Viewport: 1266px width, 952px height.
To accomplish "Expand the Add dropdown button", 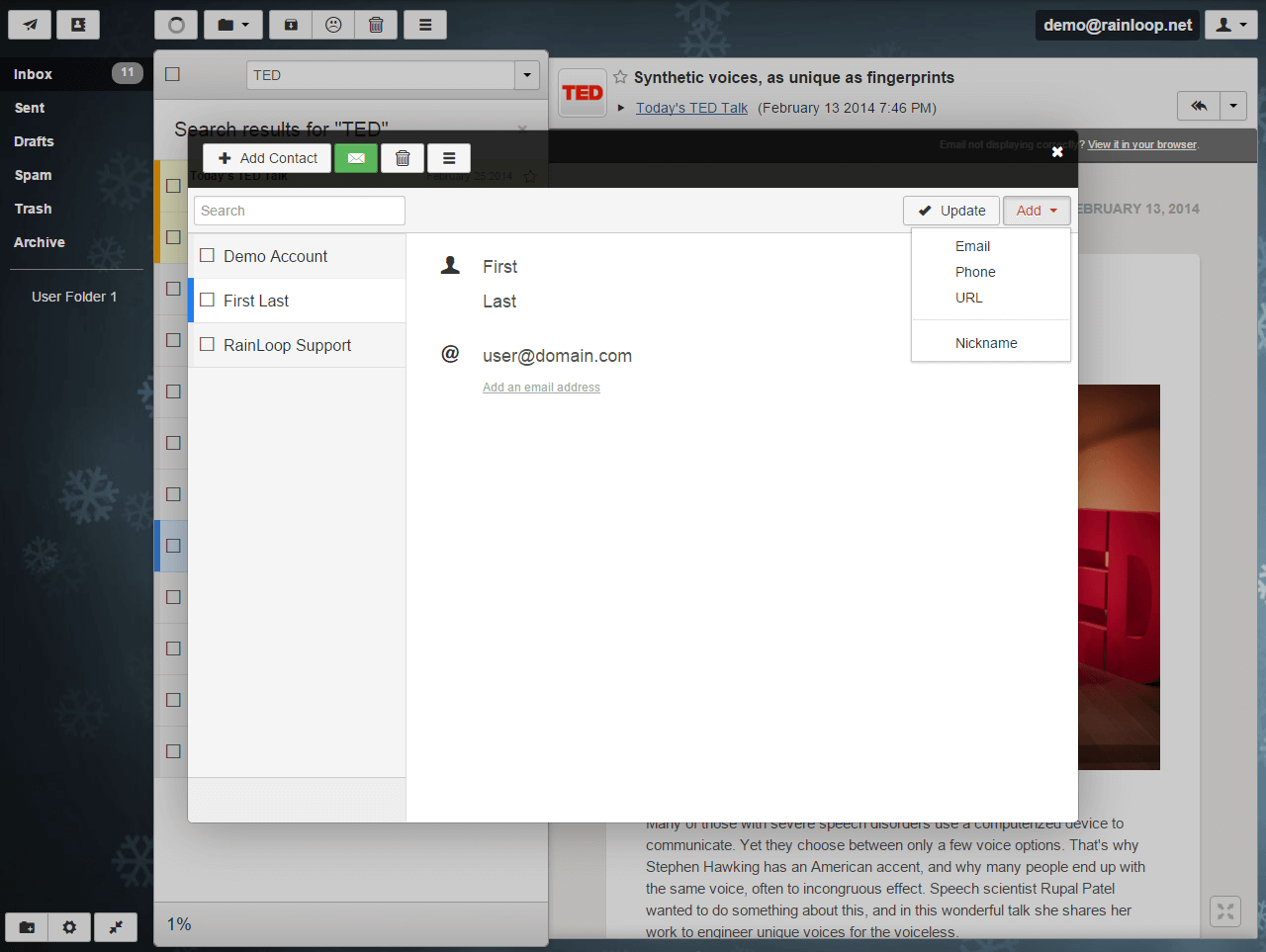I will pyautogui.click(x=1037, y=211).
